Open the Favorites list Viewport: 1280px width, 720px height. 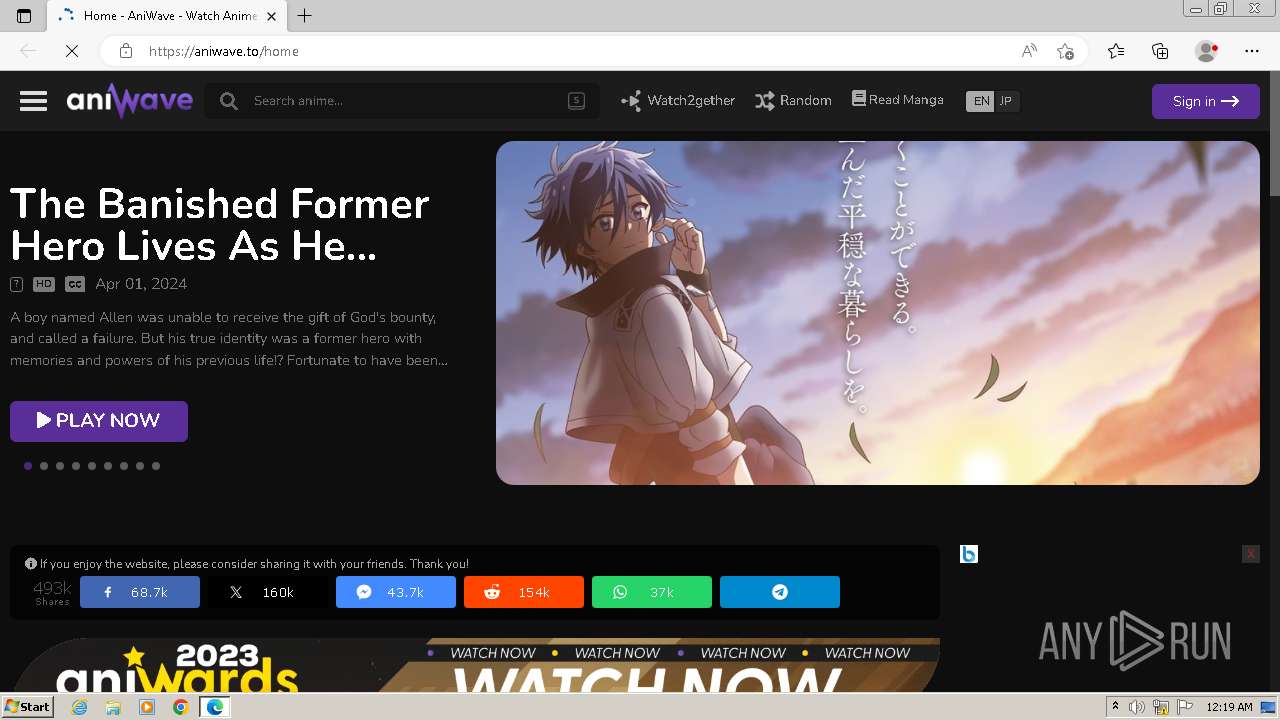1116,51
